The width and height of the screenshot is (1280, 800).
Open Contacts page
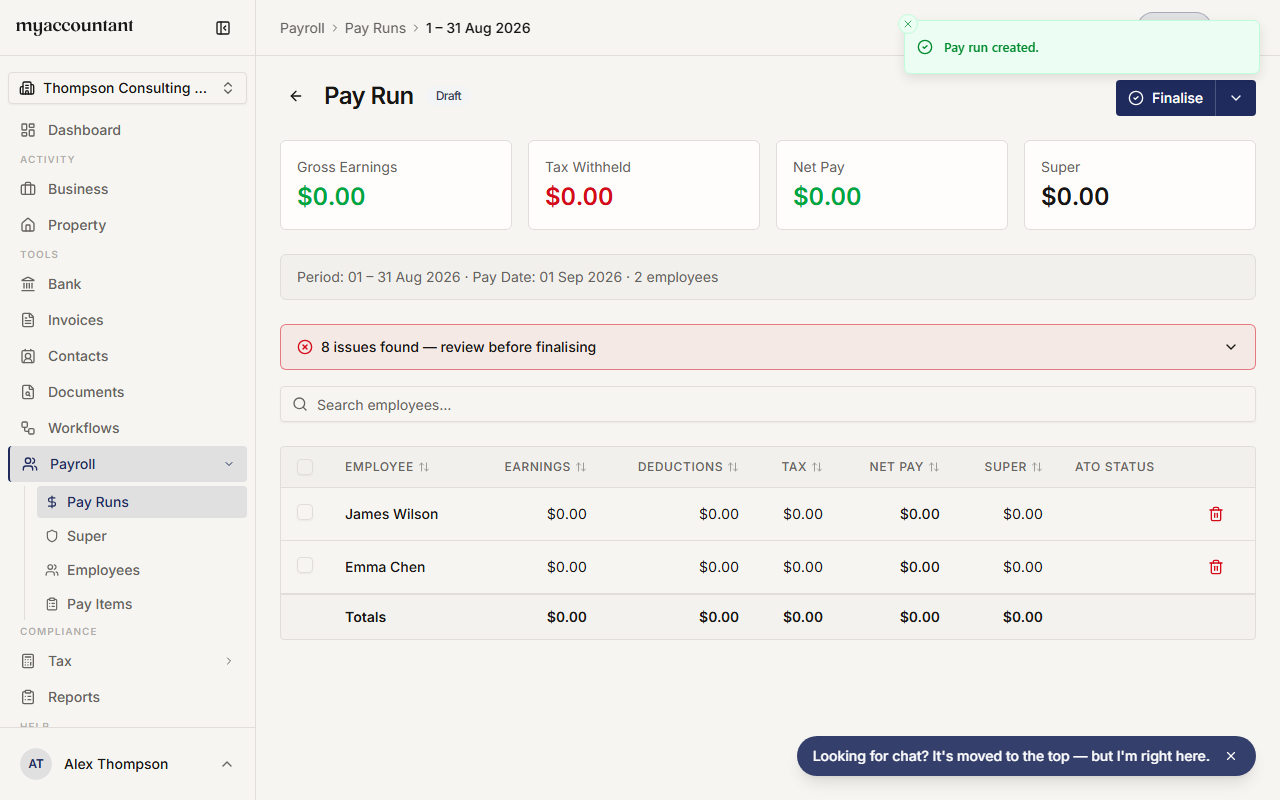point(127,356)
